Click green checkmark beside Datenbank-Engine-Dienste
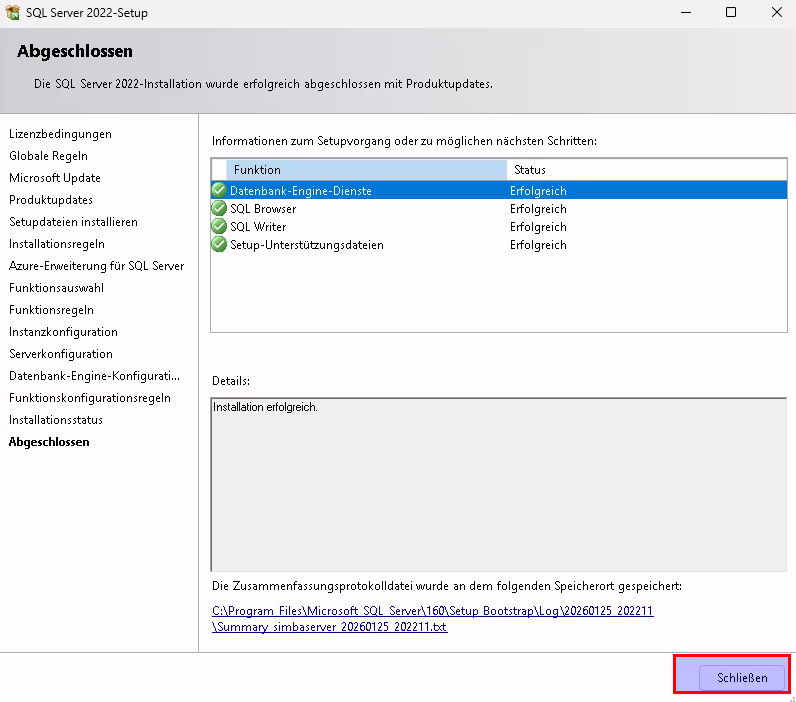The width and height of the screenshot is (796, 702). 219,190
